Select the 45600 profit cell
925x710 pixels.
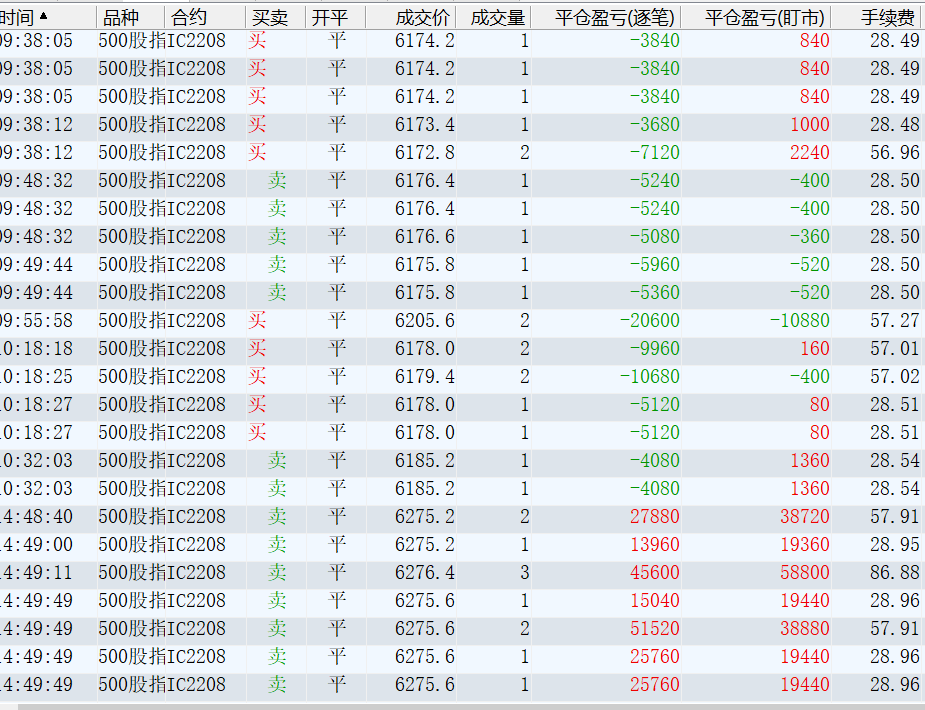654,573
